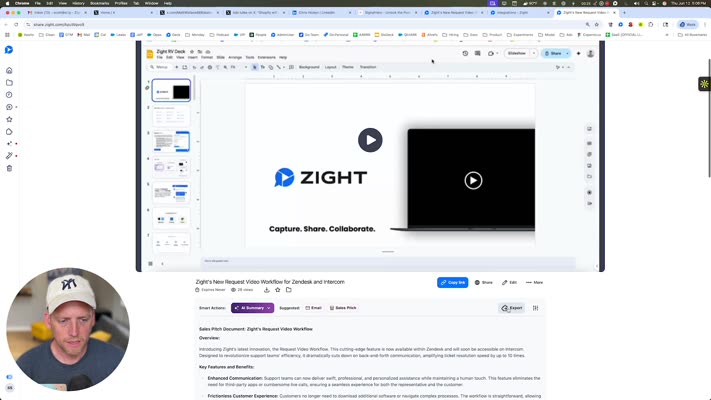711x400 pixels.
Task: Click the download icon under the video title
Action: coord(267,290)
